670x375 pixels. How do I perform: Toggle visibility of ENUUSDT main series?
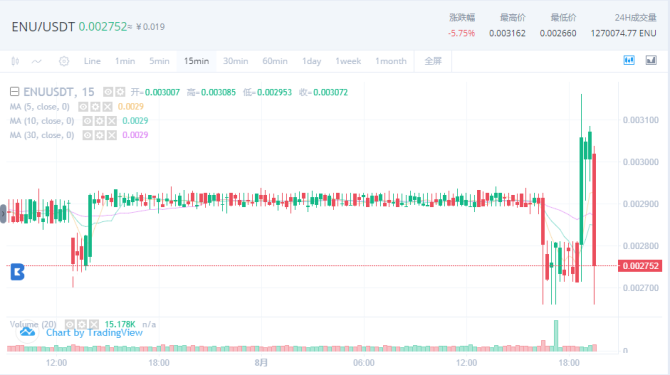[108, 92]
